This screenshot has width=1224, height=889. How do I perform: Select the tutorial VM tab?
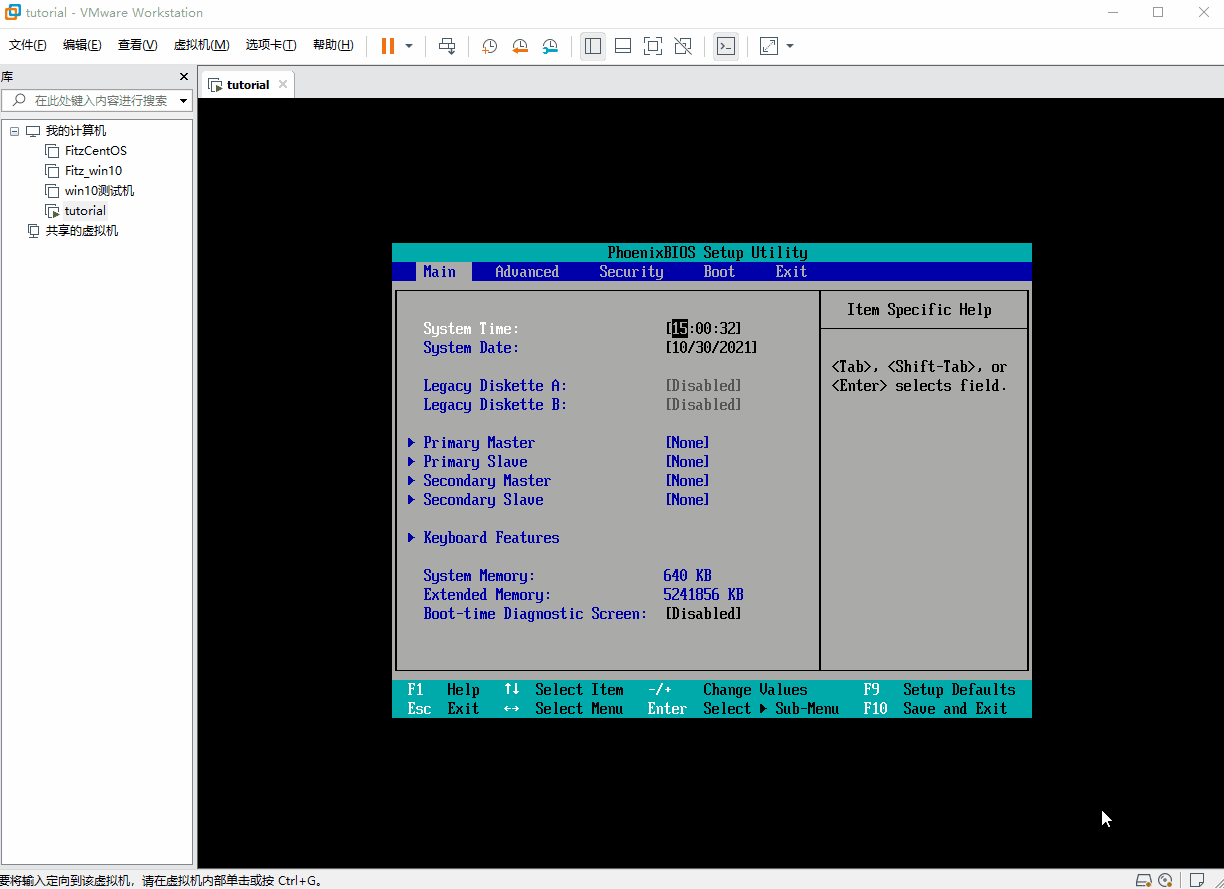coord(247,85)
